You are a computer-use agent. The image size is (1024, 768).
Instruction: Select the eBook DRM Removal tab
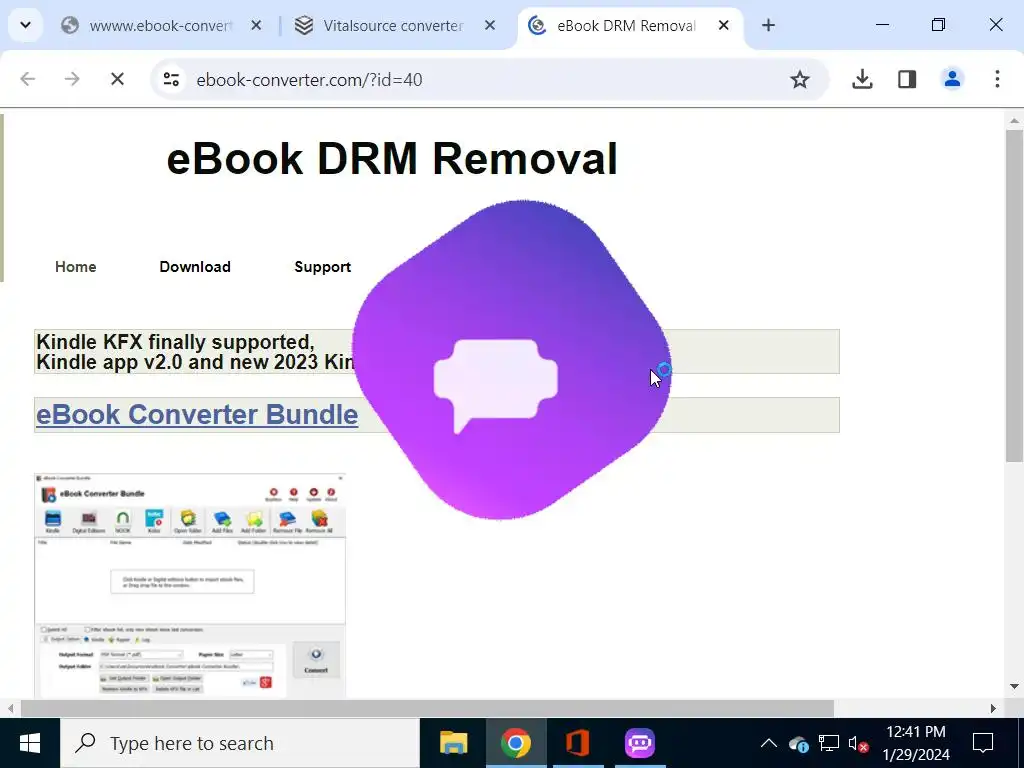(626, 25)
